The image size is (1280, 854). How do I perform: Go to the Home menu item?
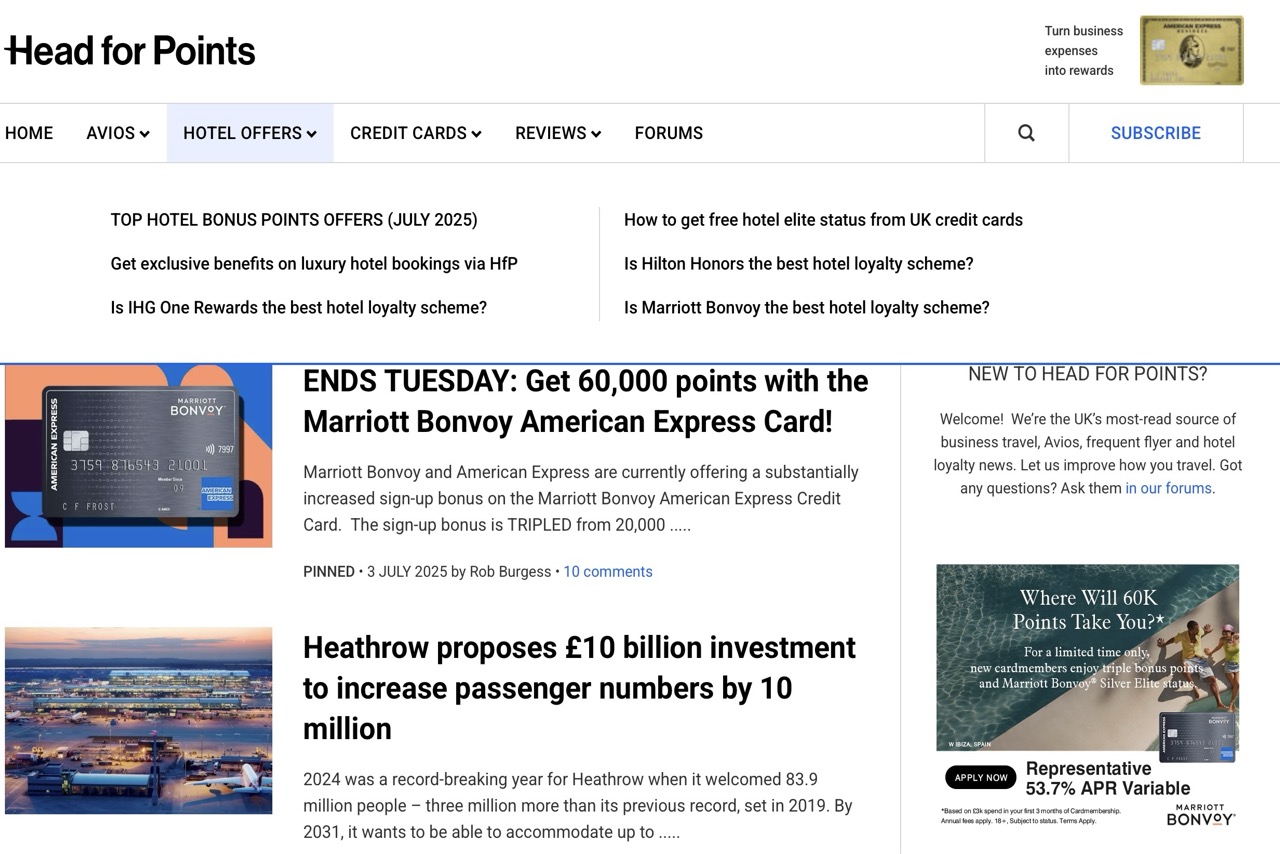coord(29,133)
